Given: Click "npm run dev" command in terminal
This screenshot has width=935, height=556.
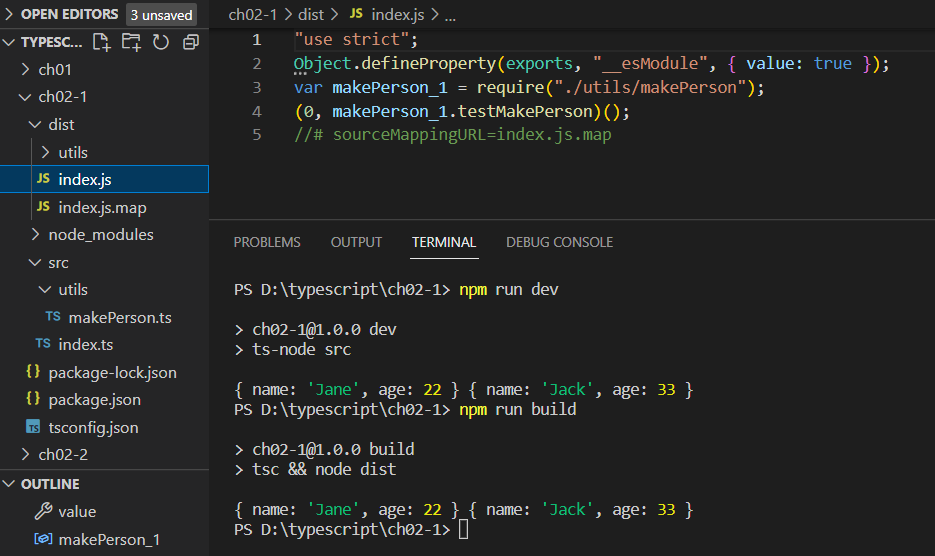Looking at the screenshot, I should point(509,289).
